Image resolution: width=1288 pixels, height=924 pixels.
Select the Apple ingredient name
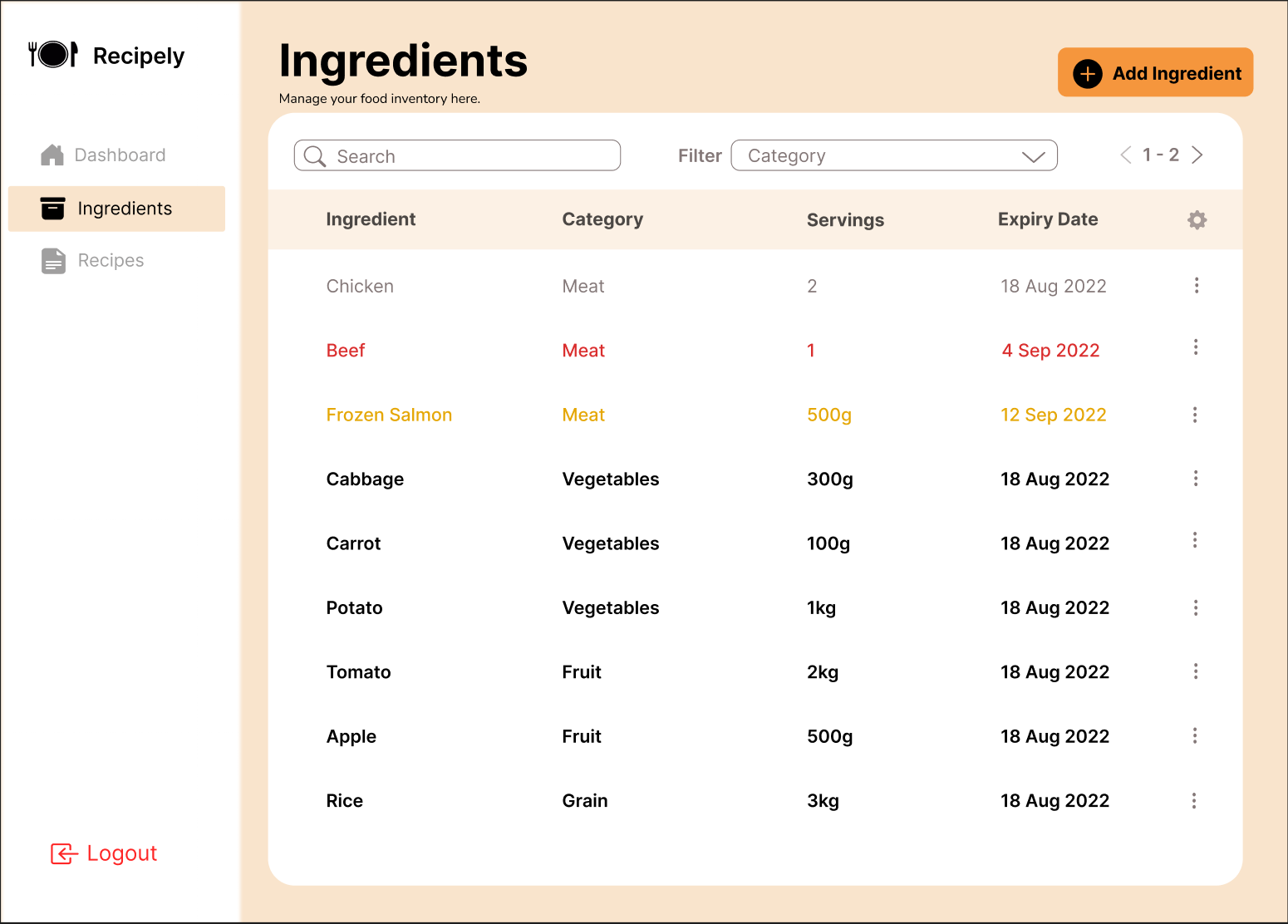click(x=351, y=737)
